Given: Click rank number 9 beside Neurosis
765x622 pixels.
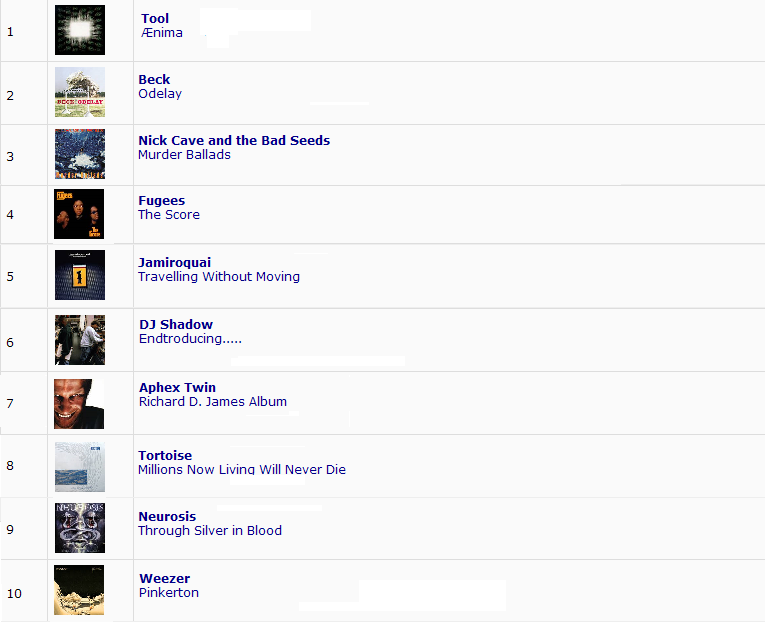Looking at the screenshot, I should 10,529.
